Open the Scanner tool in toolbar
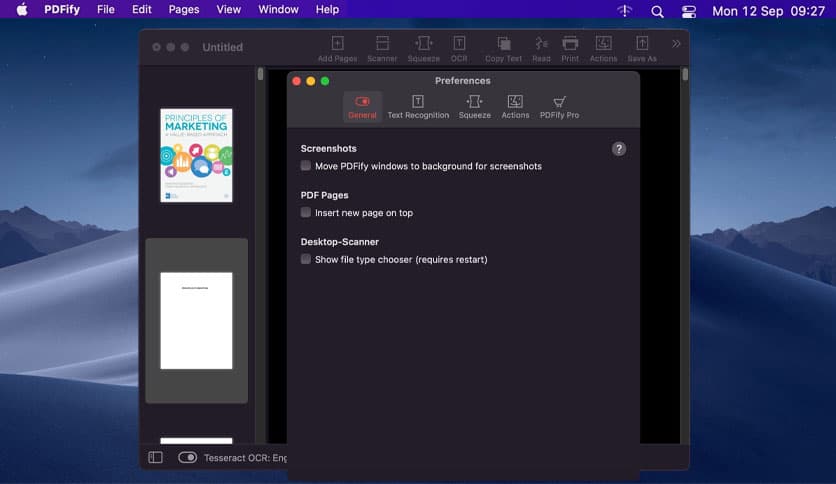 coord(382,49)
